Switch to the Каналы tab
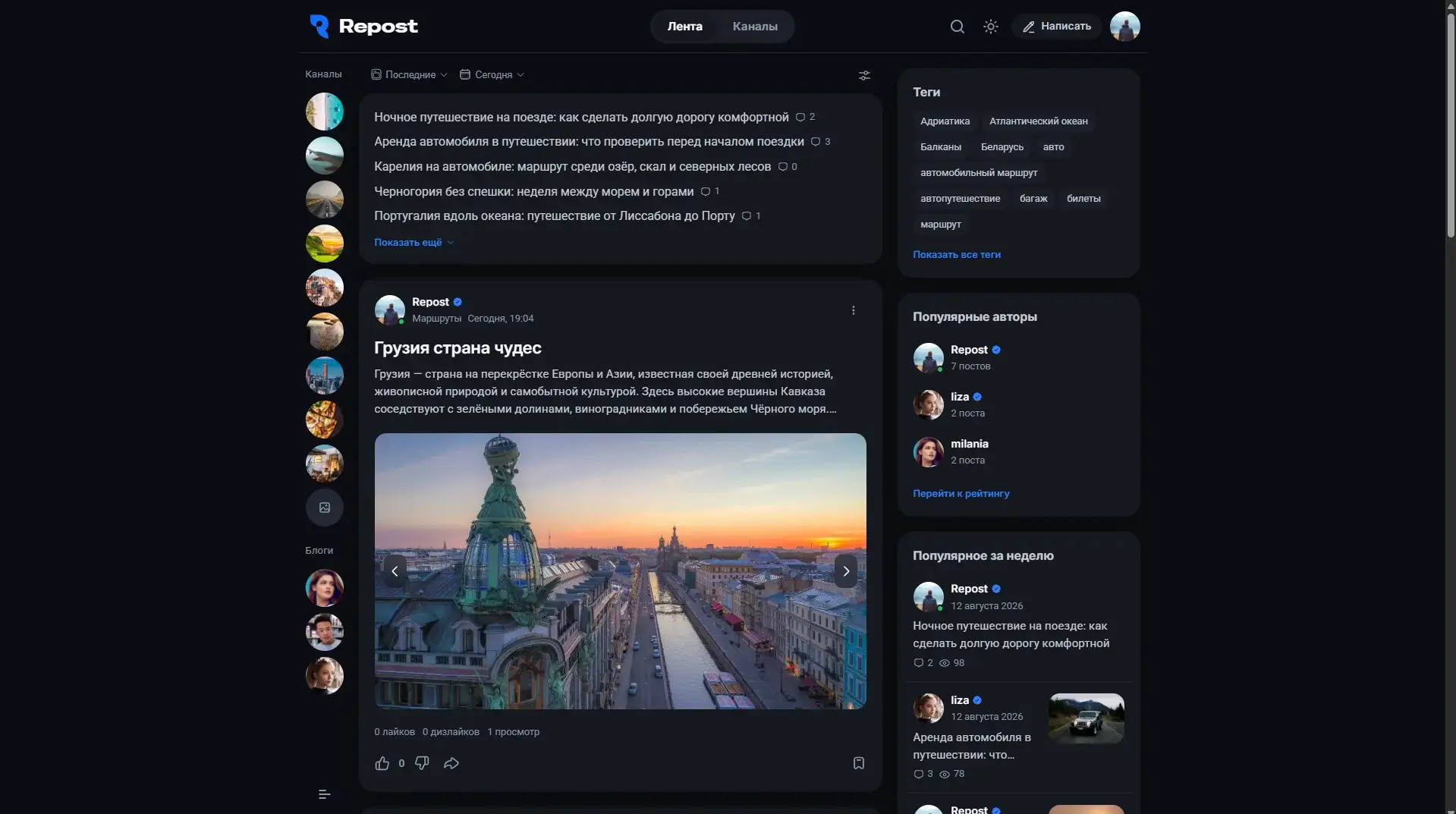Viewport: 1456px width, 814px height. coord(755,27)
